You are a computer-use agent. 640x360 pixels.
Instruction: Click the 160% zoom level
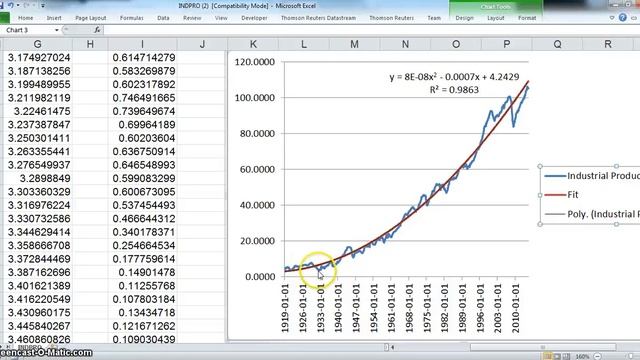point(582,356)
